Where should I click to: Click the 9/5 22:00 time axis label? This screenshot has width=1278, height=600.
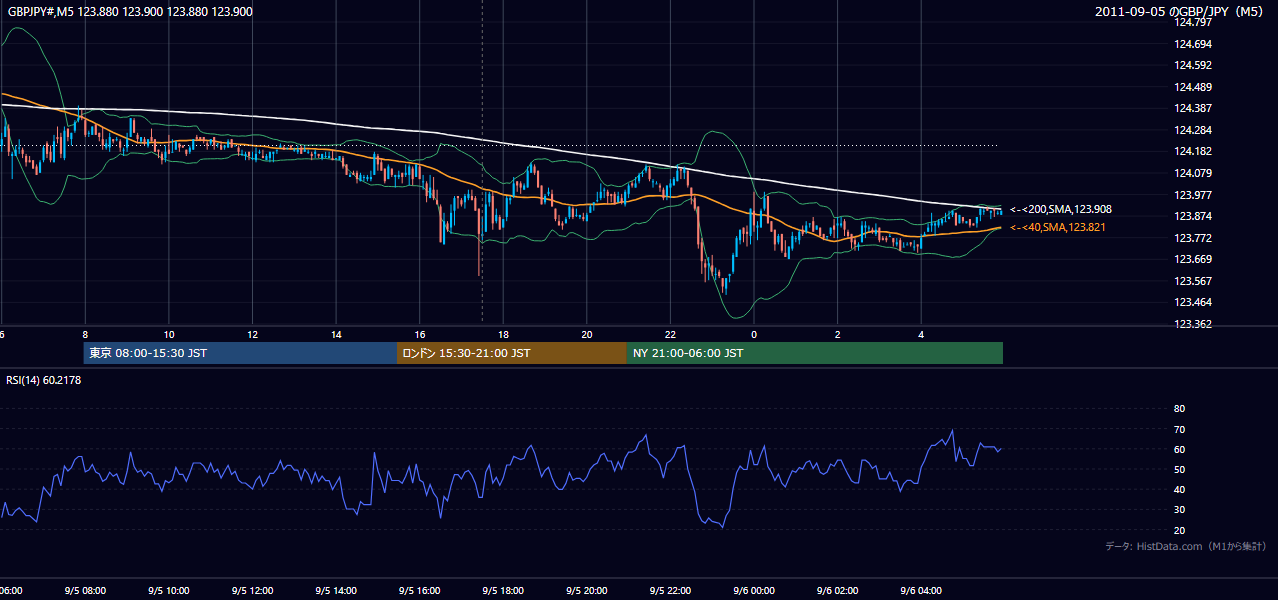pyautogui.click(x=670, y=591)
